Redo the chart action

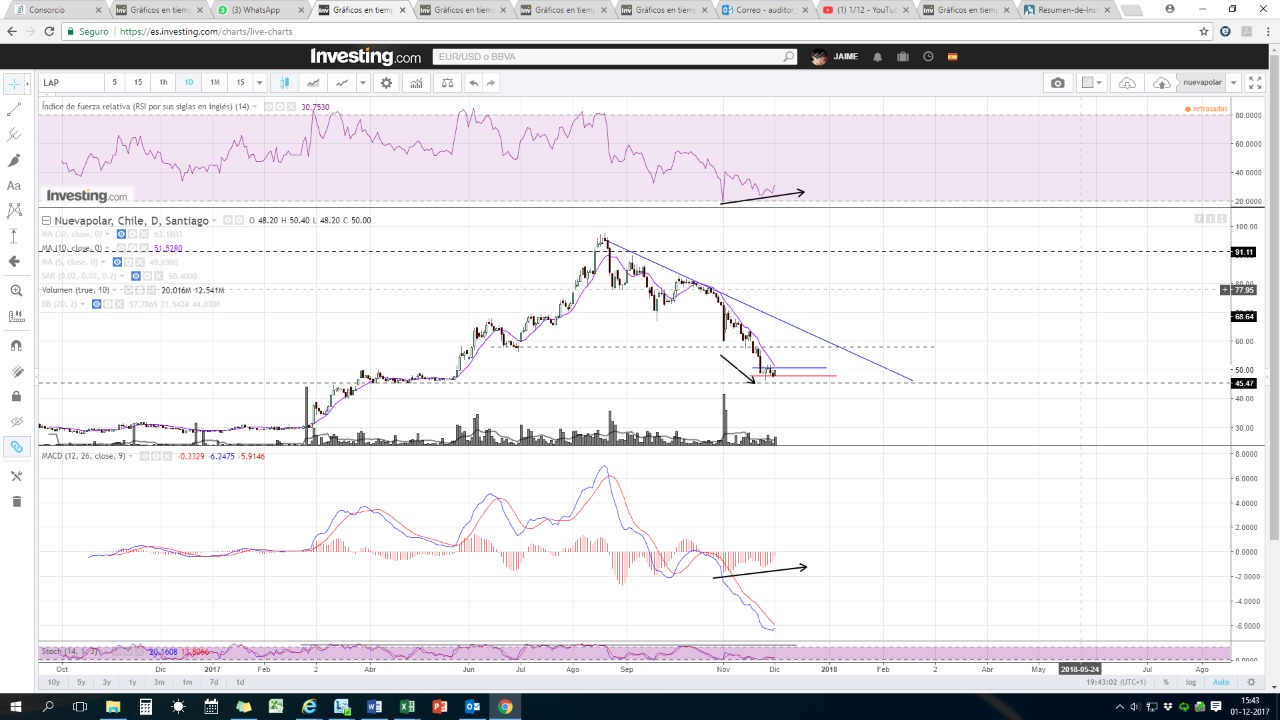tap(491, 83)
